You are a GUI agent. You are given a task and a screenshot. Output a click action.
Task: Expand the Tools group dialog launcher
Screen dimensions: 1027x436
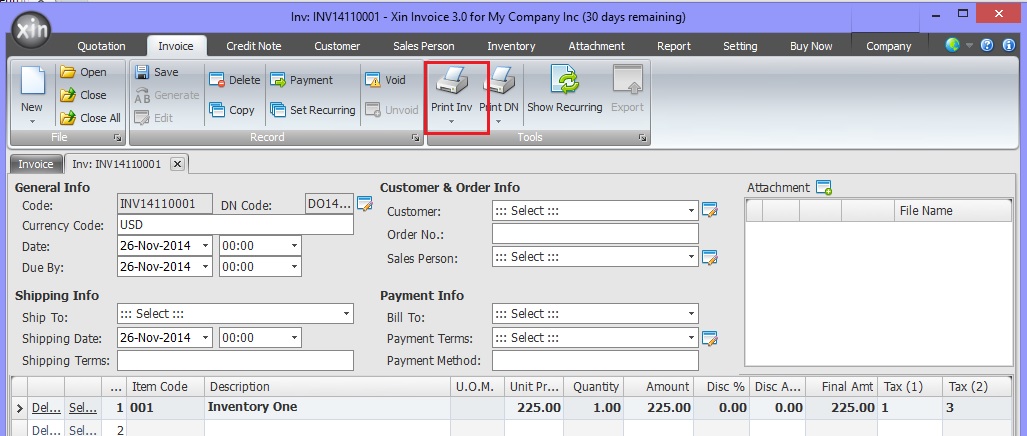643,137
